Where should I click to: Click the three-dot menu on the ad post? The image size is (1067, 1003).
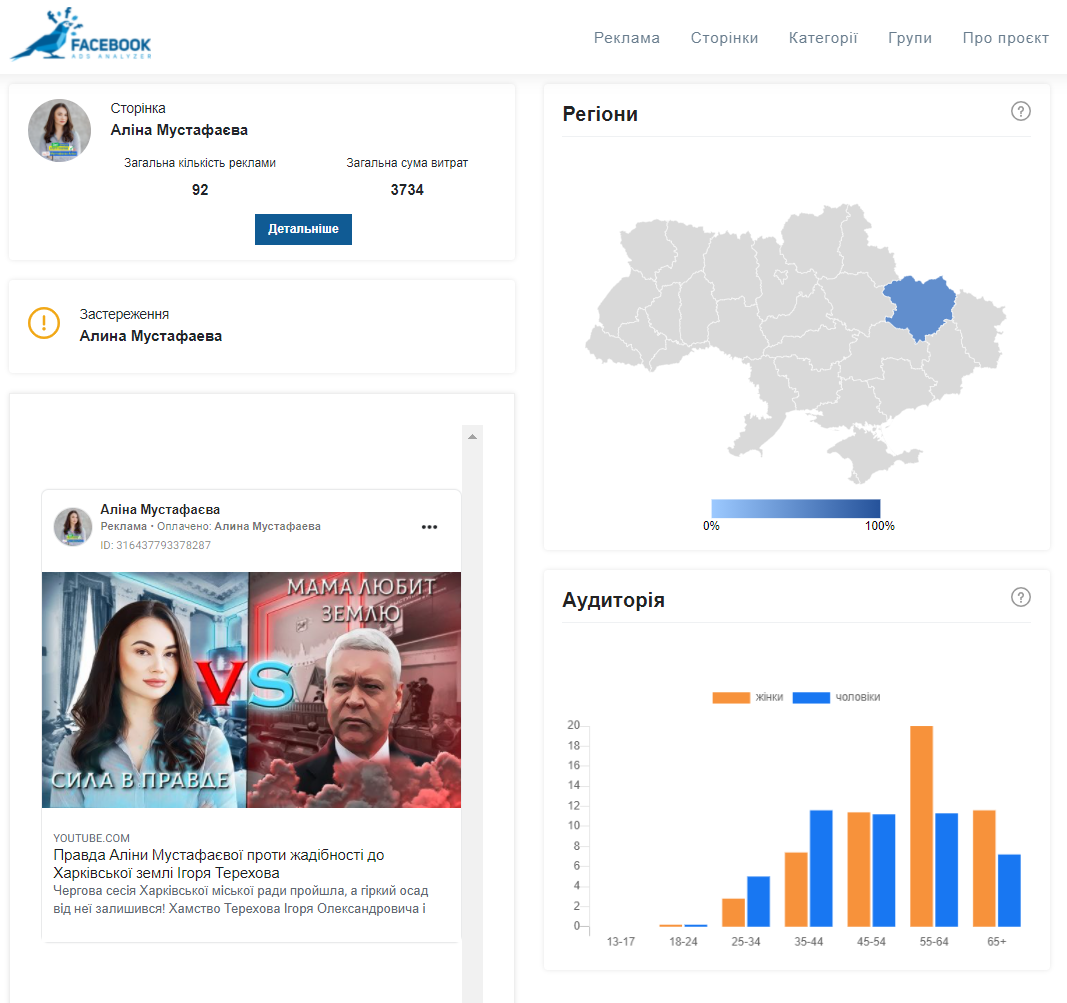(429, 527)
